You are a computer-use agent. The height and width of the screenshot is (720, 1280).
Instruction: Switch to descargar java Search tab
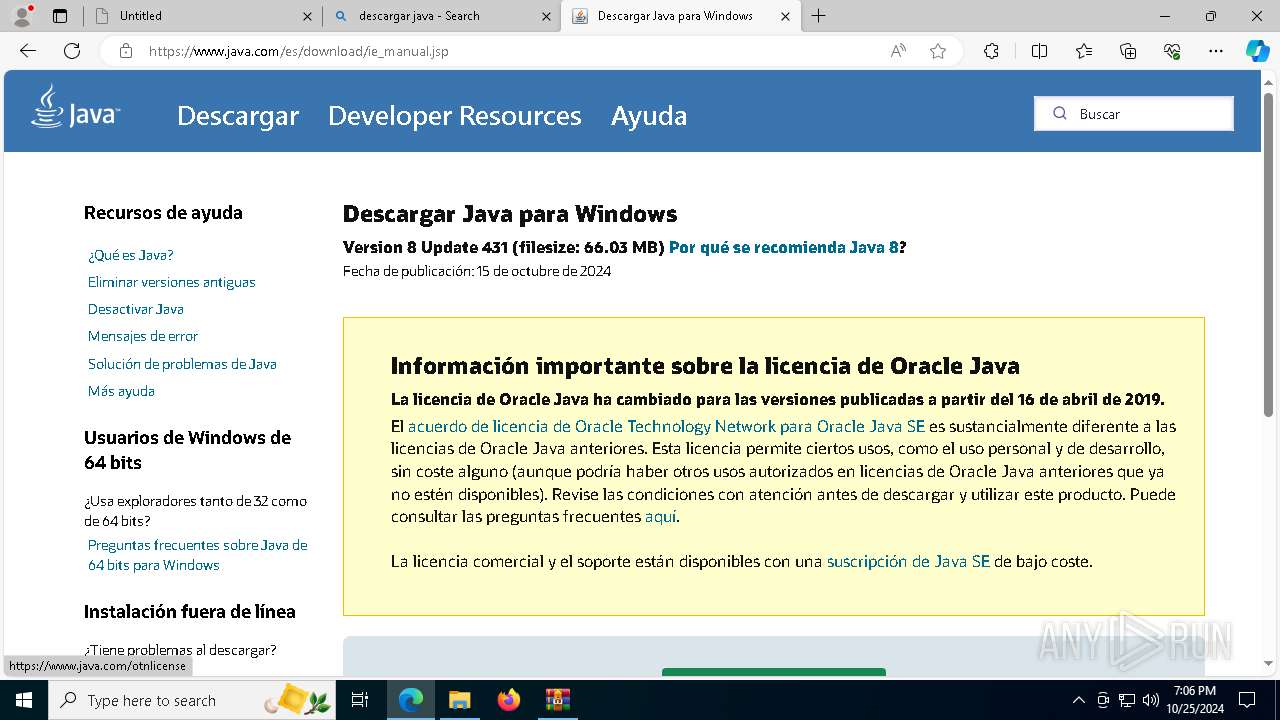coord(441,16)
